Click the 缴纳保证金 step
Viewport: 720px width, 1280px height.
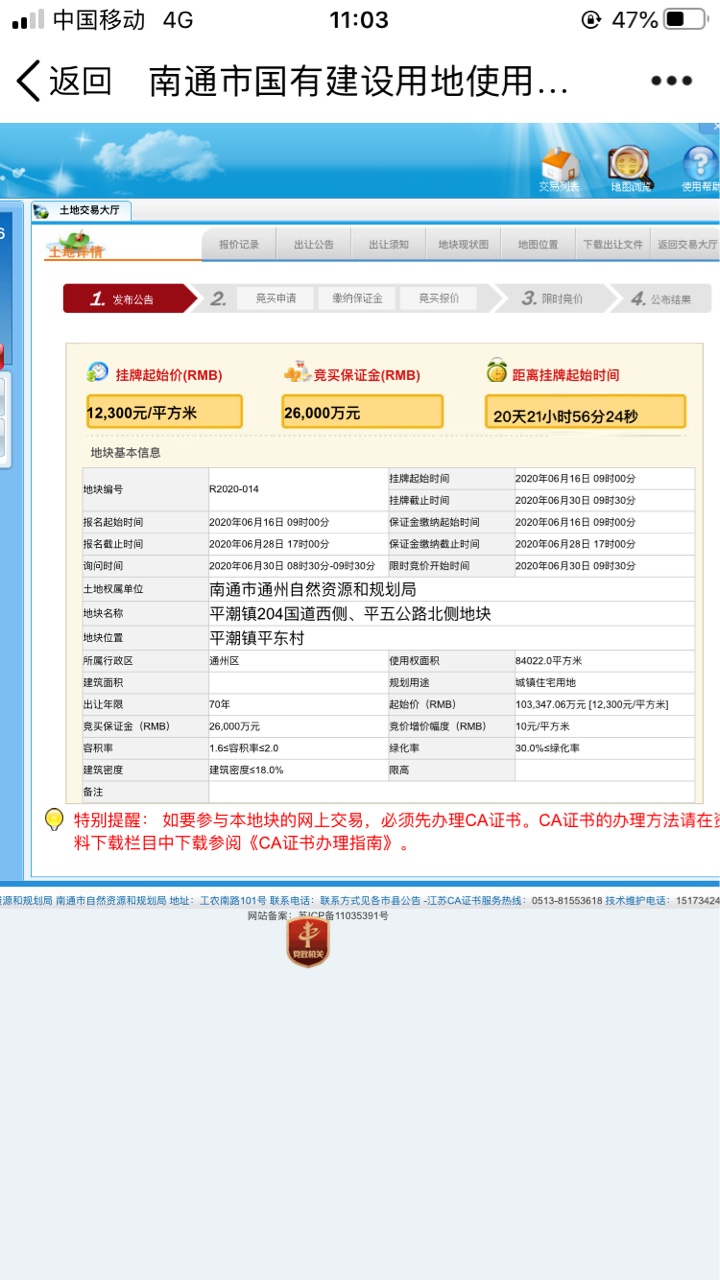[357, 298]
